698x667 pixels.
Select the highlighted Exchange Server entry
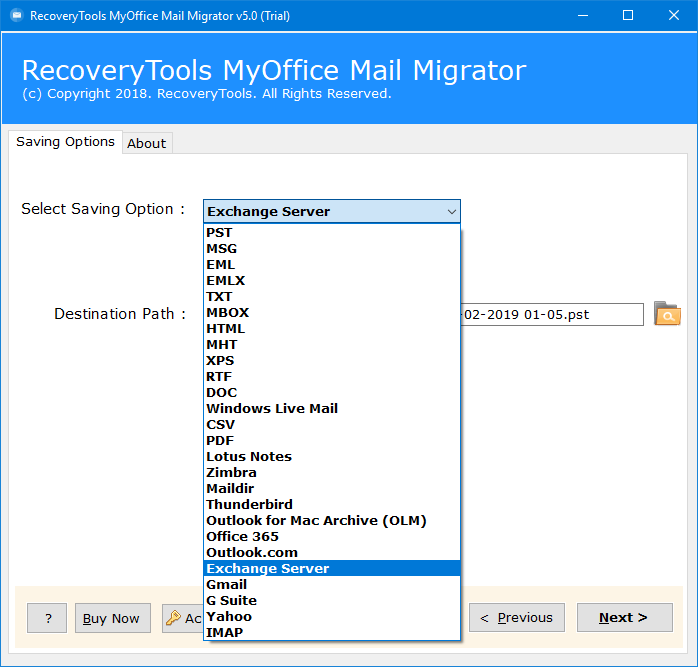pyautogui.click(x=267, y=568)
